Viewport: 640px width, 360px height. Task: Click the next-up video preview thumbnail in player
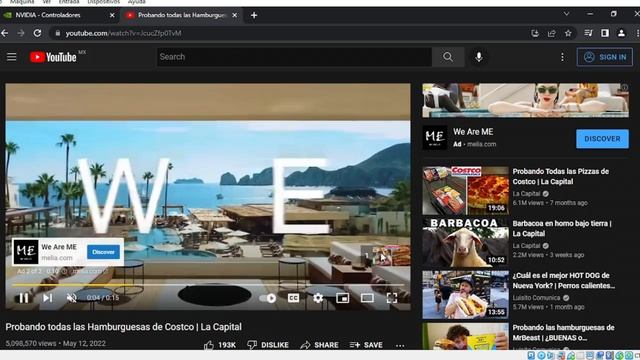[386, 256]
